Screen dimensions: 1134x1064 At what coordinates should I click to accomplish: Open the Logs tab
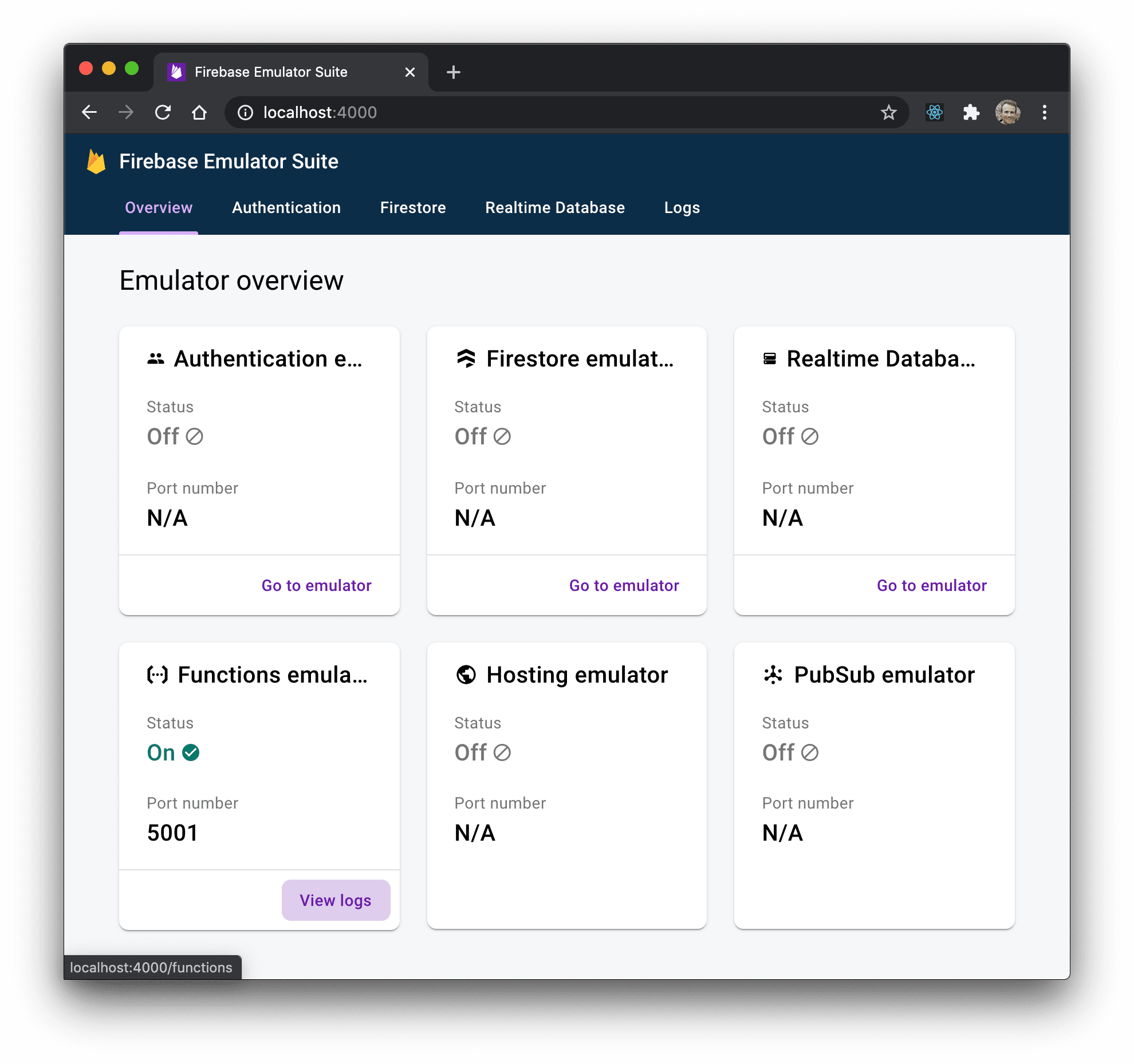tap(682, 207)
